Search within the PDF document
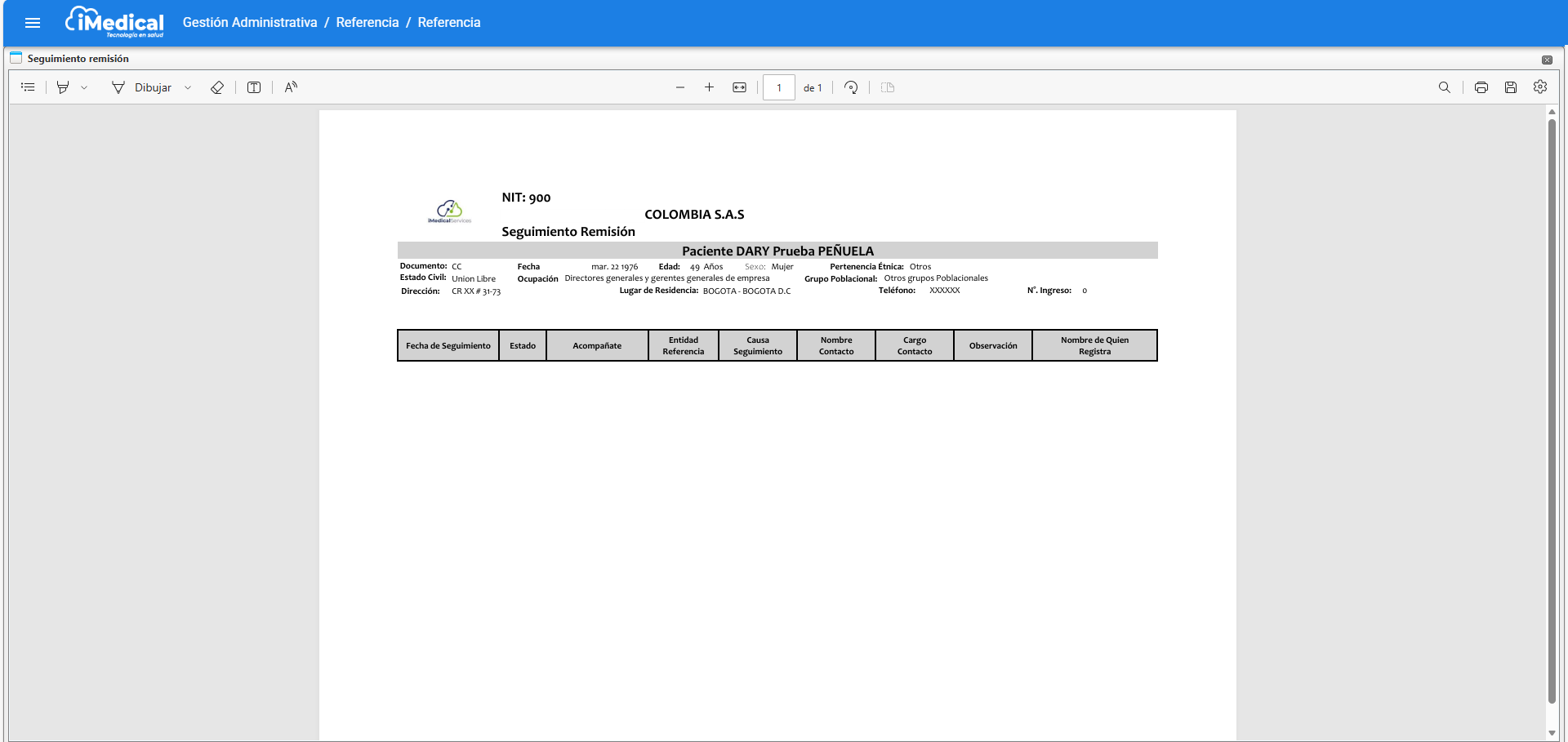The width and height of the screenshot is (1568, 742). coord(1445,87)
